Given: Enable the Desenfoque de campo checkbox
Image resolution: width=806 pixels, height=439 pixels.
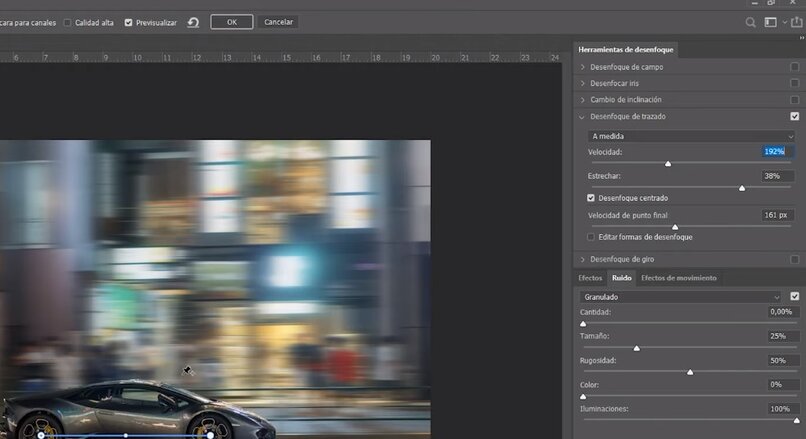Looking at the screenshot, I should tap(794, 67).
